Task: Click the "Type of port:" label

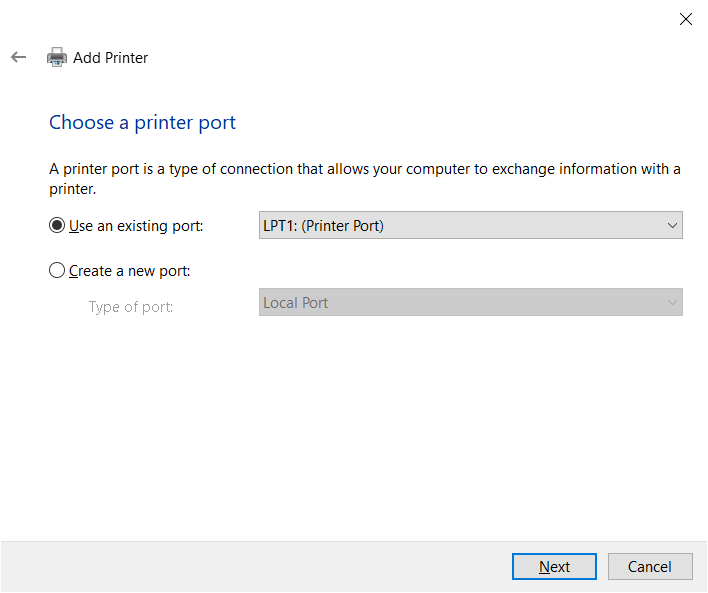Action: [x=131, y=307]
